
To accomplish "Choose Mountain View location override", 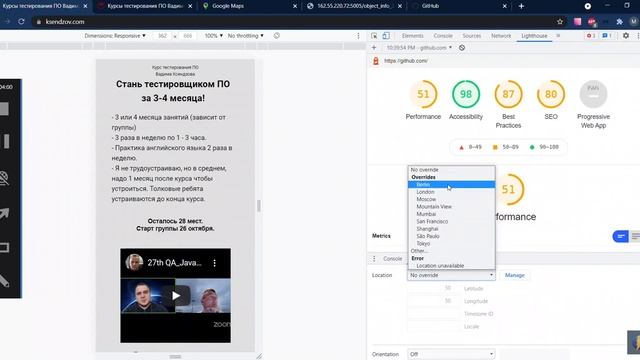I will (x=451, y=207).
